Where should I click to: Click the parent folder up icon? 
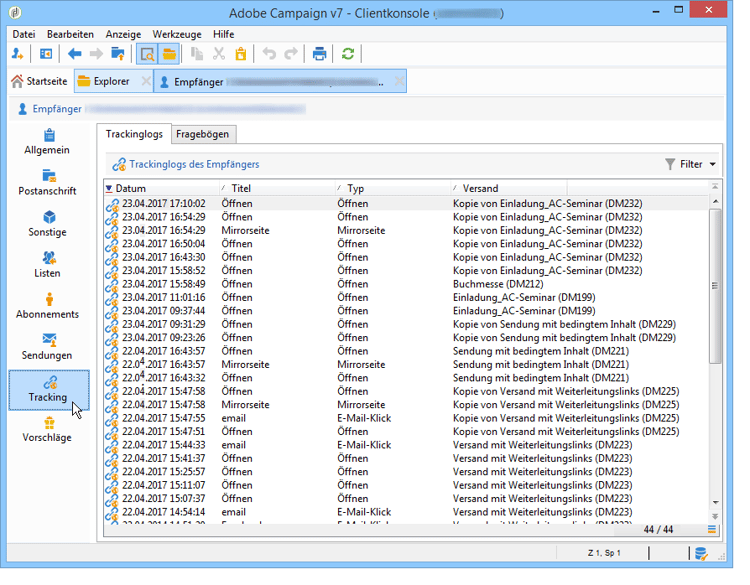click(118, 54)
